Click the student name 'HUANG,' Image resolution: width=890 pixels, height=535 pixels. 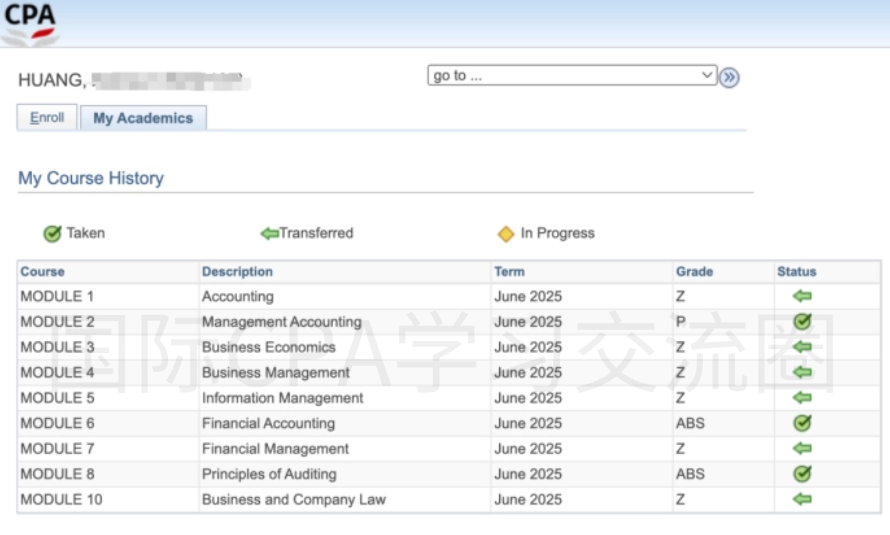[53, 81]
